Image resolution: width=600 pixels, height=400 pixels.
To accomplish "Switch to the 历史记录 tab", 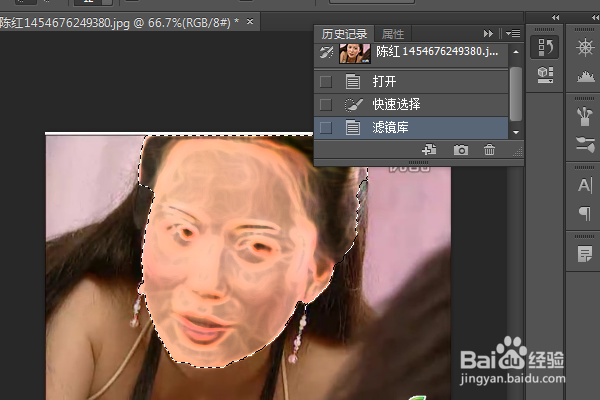I will (344, 34).
